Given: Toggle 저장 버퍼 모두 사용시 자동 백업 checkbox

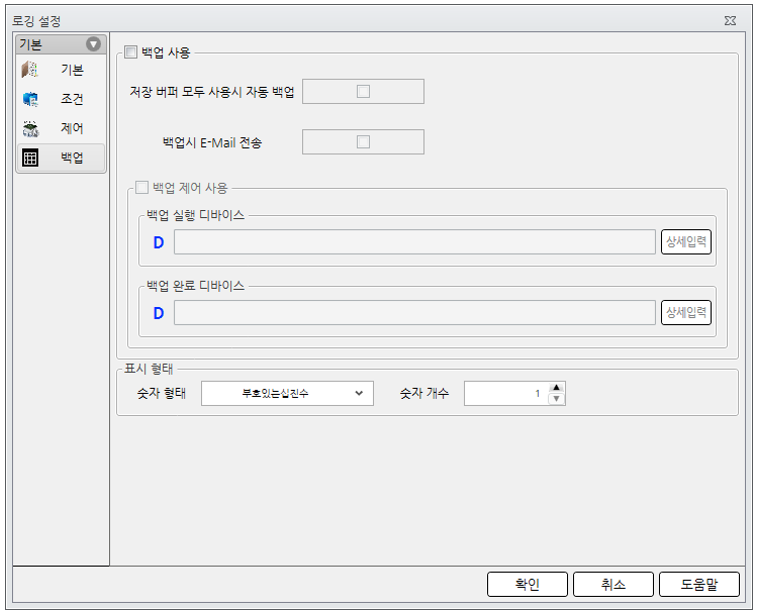Looking at the screenshot, I should 363,91.
